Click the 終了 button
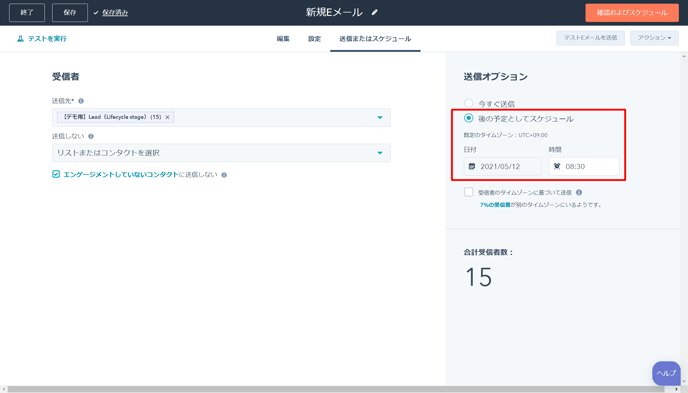Screen dimensions: 688x393 [x=27, y=12]
